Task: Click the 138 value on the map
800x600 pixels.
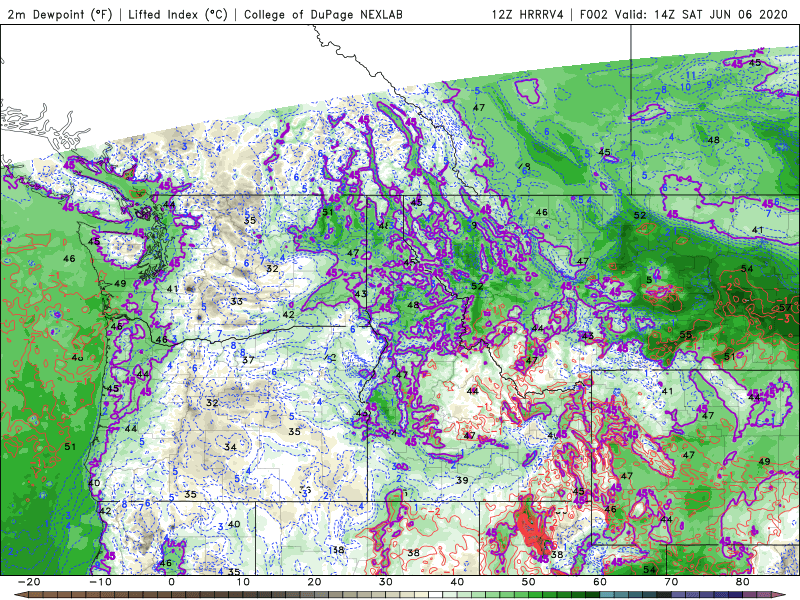Action: (336, 549)
